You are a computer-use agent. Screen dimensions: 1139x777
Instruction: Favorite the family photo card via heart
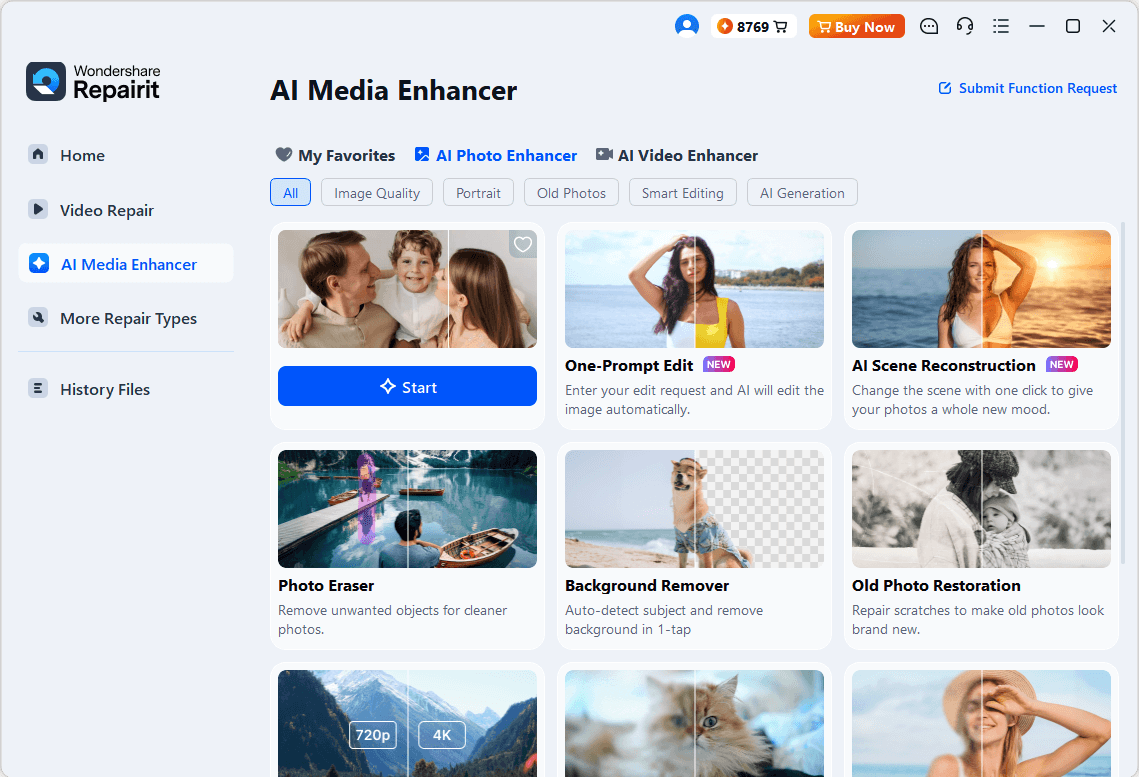[523, 245]
